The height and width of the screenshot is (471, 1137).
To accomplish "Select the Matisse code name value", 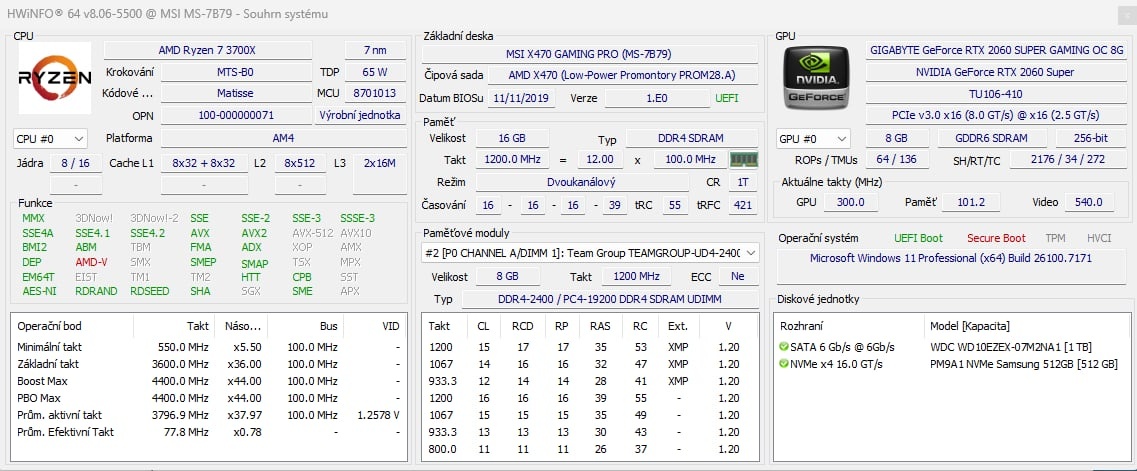I will (x=236, y=93).
